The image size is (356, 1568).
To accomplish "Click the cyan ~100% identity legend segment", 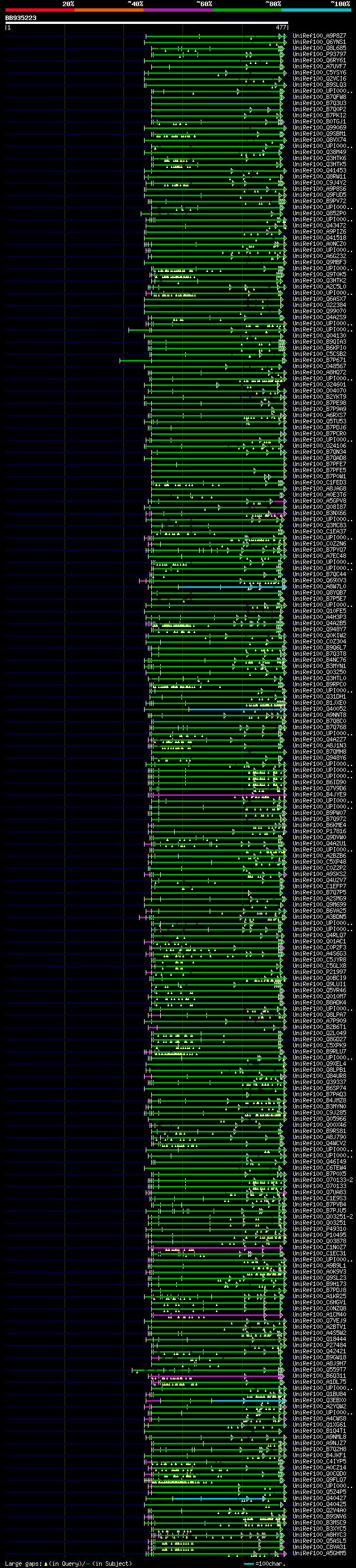I will pyautogui.click(x=317, y=10).
